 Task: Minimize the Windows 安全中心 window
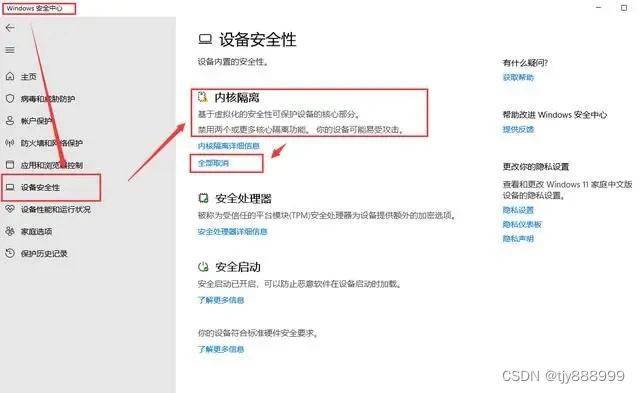coord(598,7)
